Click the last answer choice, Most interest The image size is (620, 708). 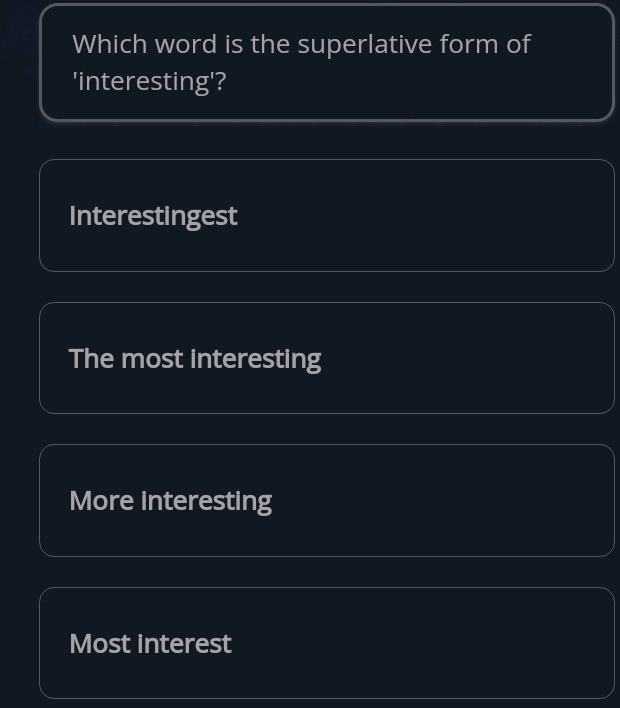pos(326,643)
